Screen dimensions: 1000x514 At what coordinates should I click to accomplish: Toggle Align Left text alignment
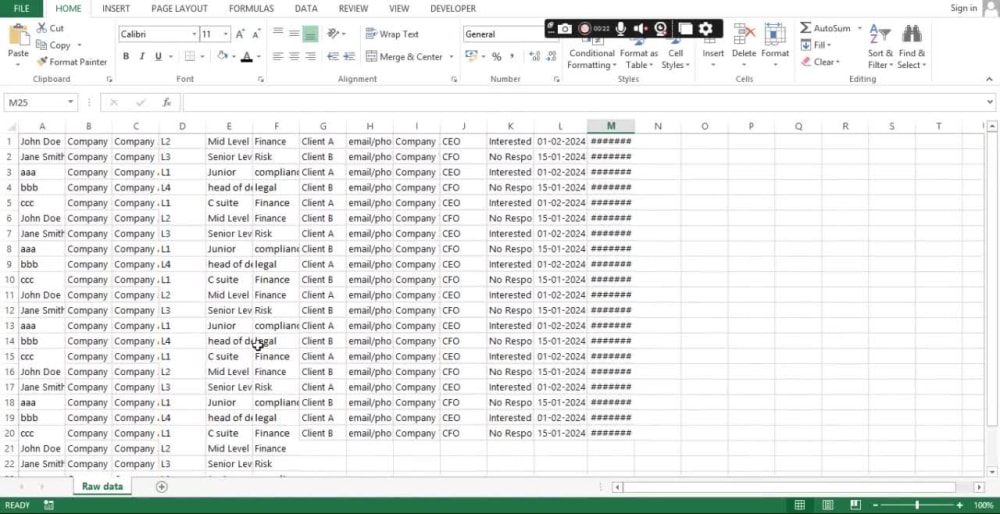pyautogui.click(x=277, y=56)
